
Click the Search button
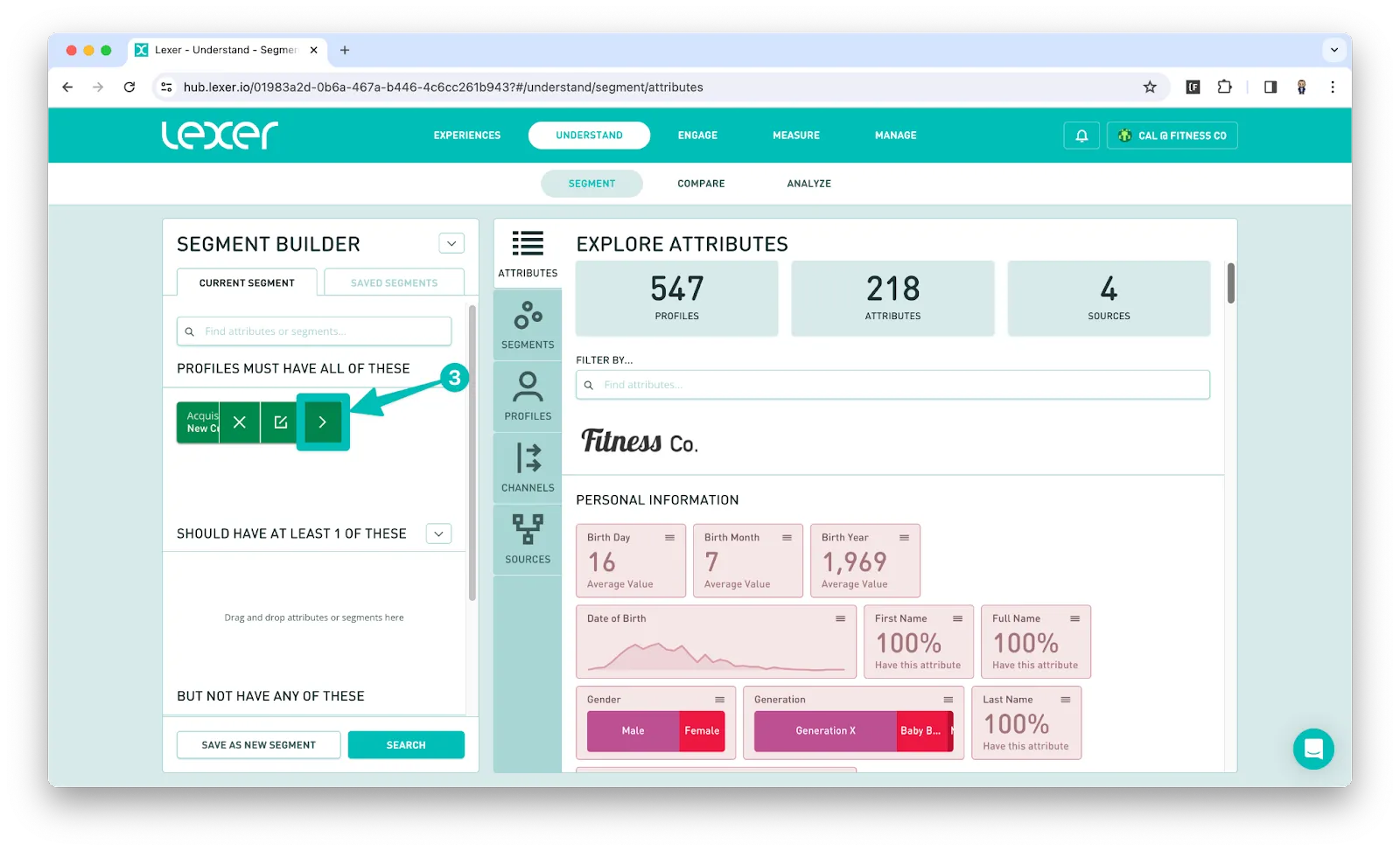[406, 745]
